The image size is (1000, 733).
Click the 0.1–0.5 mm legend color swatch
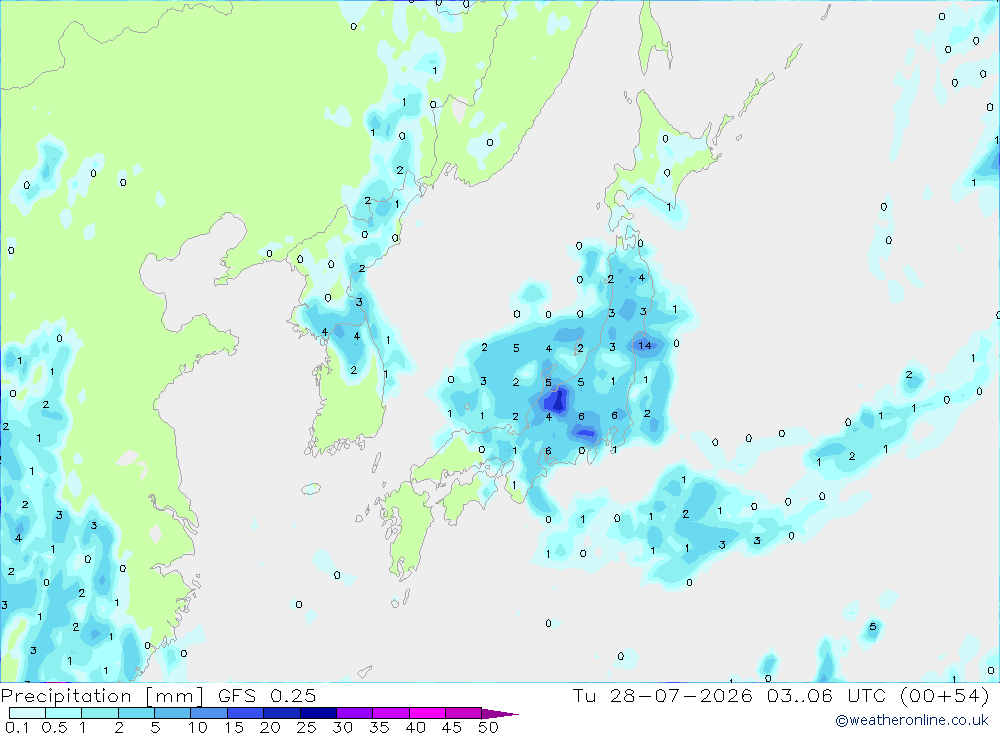coord(27,713)
